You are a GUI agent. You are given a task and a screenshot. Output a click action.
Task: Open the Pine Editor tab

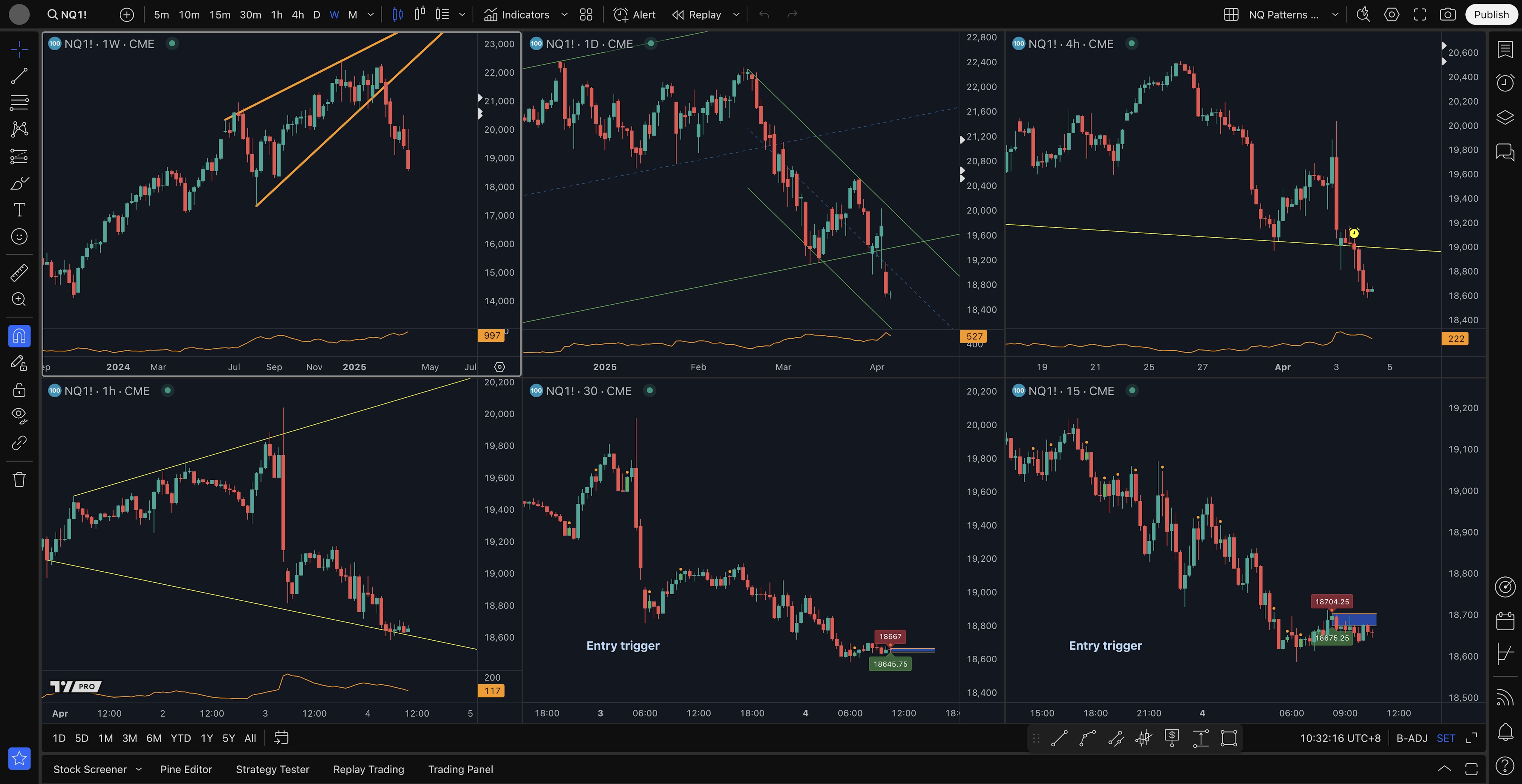tap(185, 769)
